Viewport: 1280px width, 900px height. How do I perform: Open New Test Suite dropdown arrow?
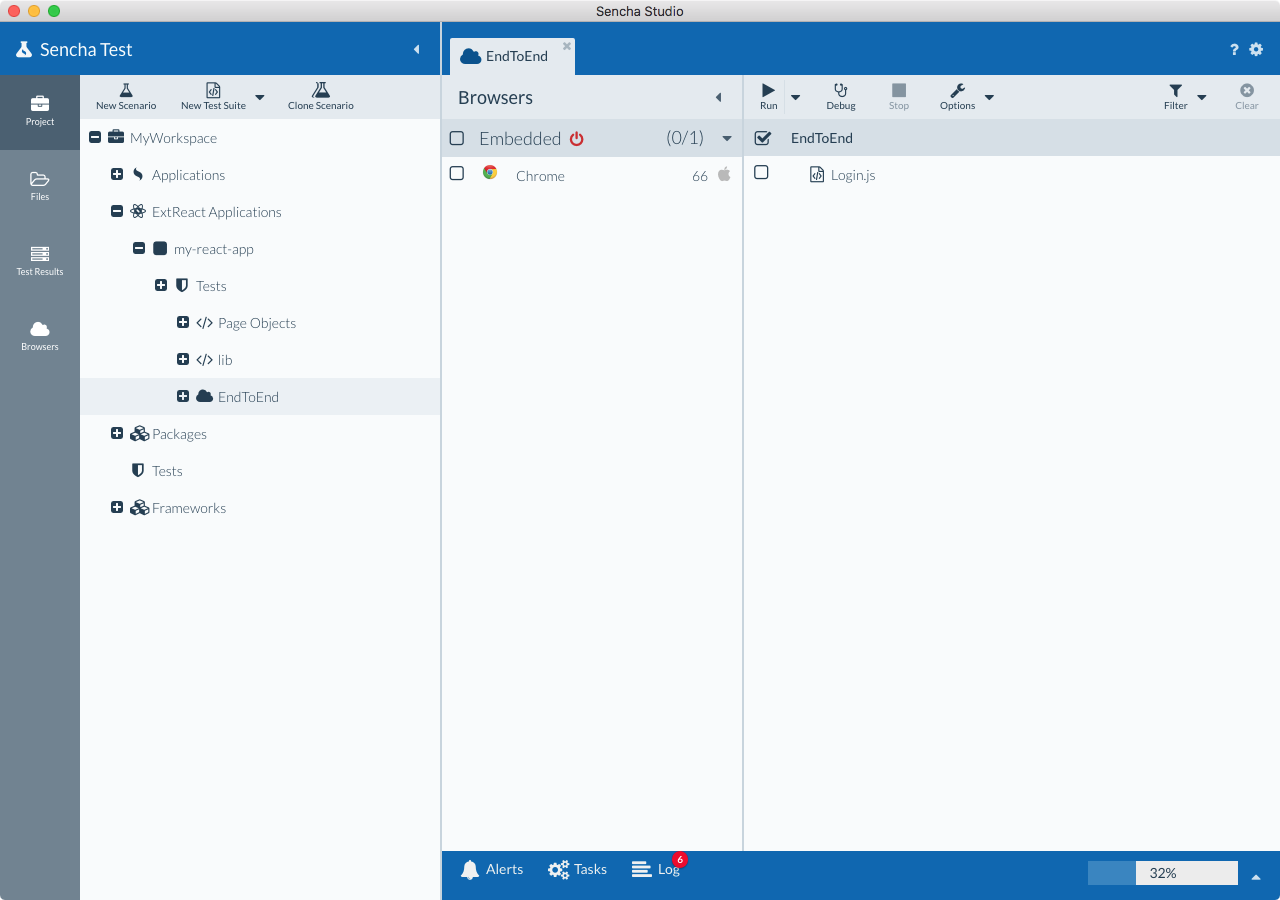(260, 97)
